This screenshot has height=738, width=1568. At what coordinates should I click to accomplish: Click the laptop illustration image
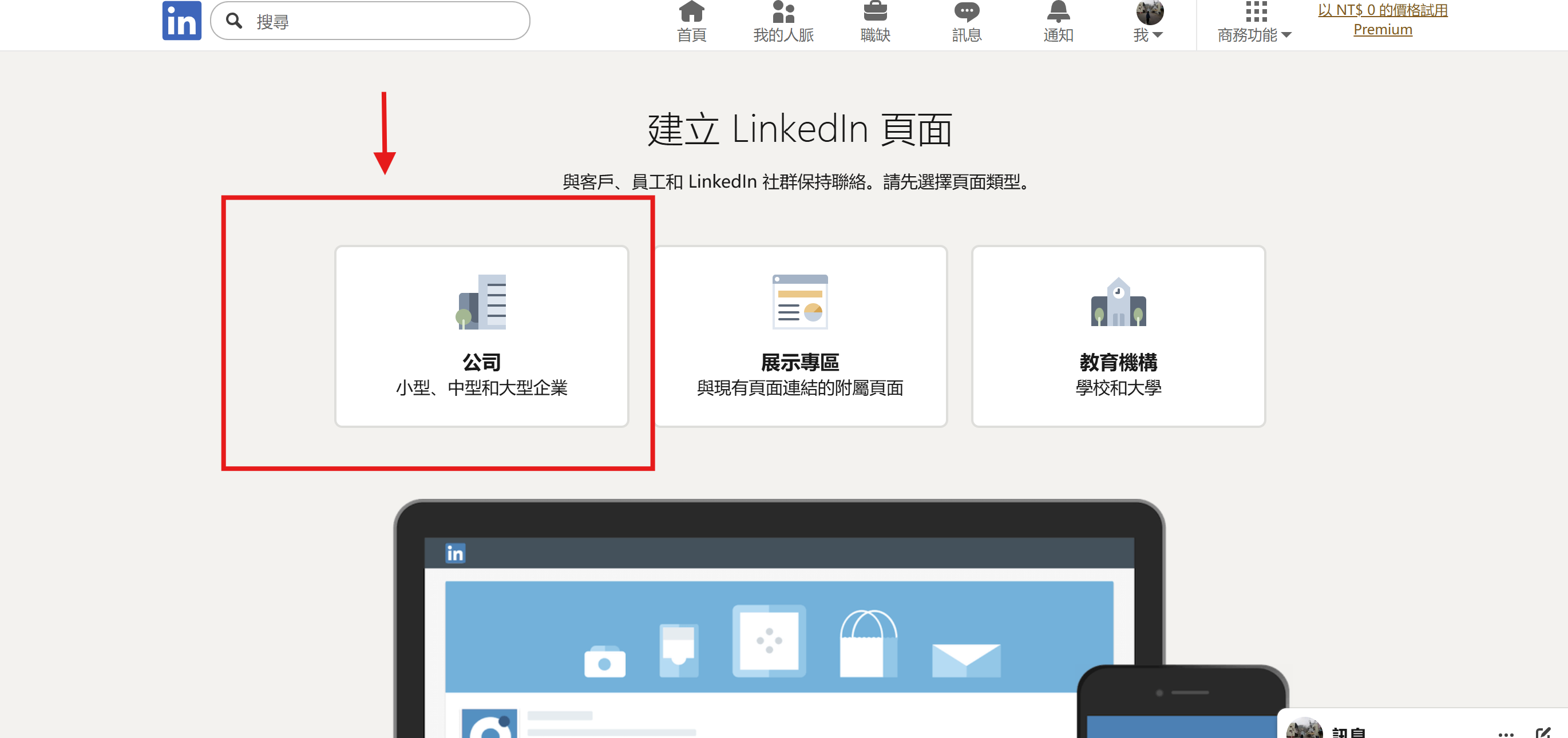click(779, 619)
